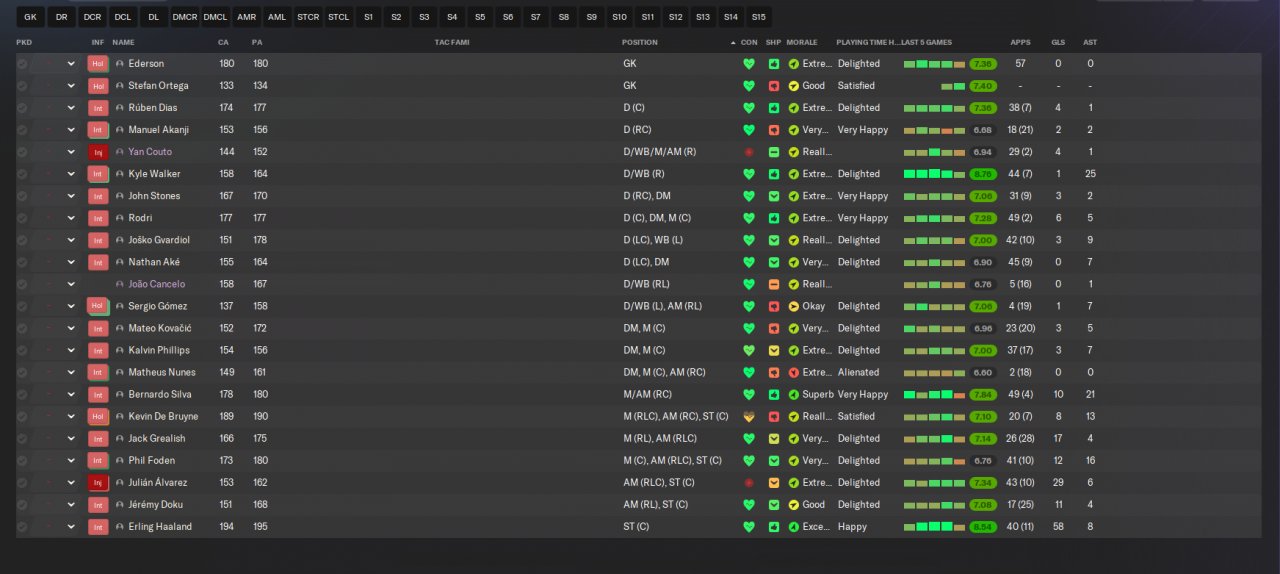Click Matheus Nunes' Alienated playing time status
Image resolution: width=1280 pixels, height=574 pixels.
859,372
